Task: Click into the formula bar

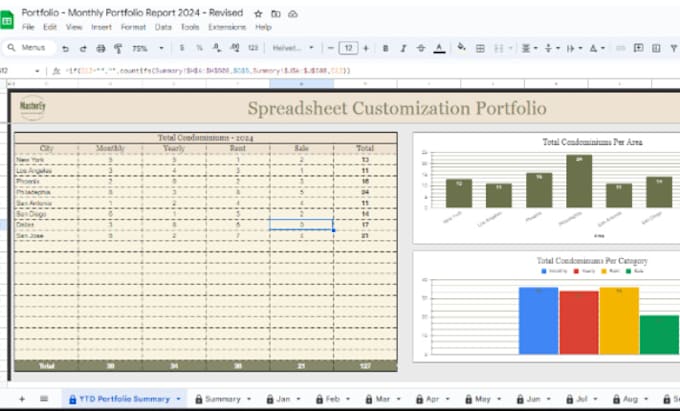Action: [369, 71]
